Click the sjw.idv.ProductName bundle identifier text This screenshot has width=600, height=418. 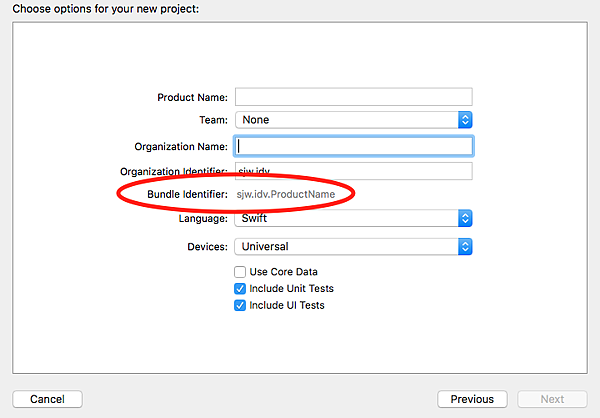tap(292, 193)
